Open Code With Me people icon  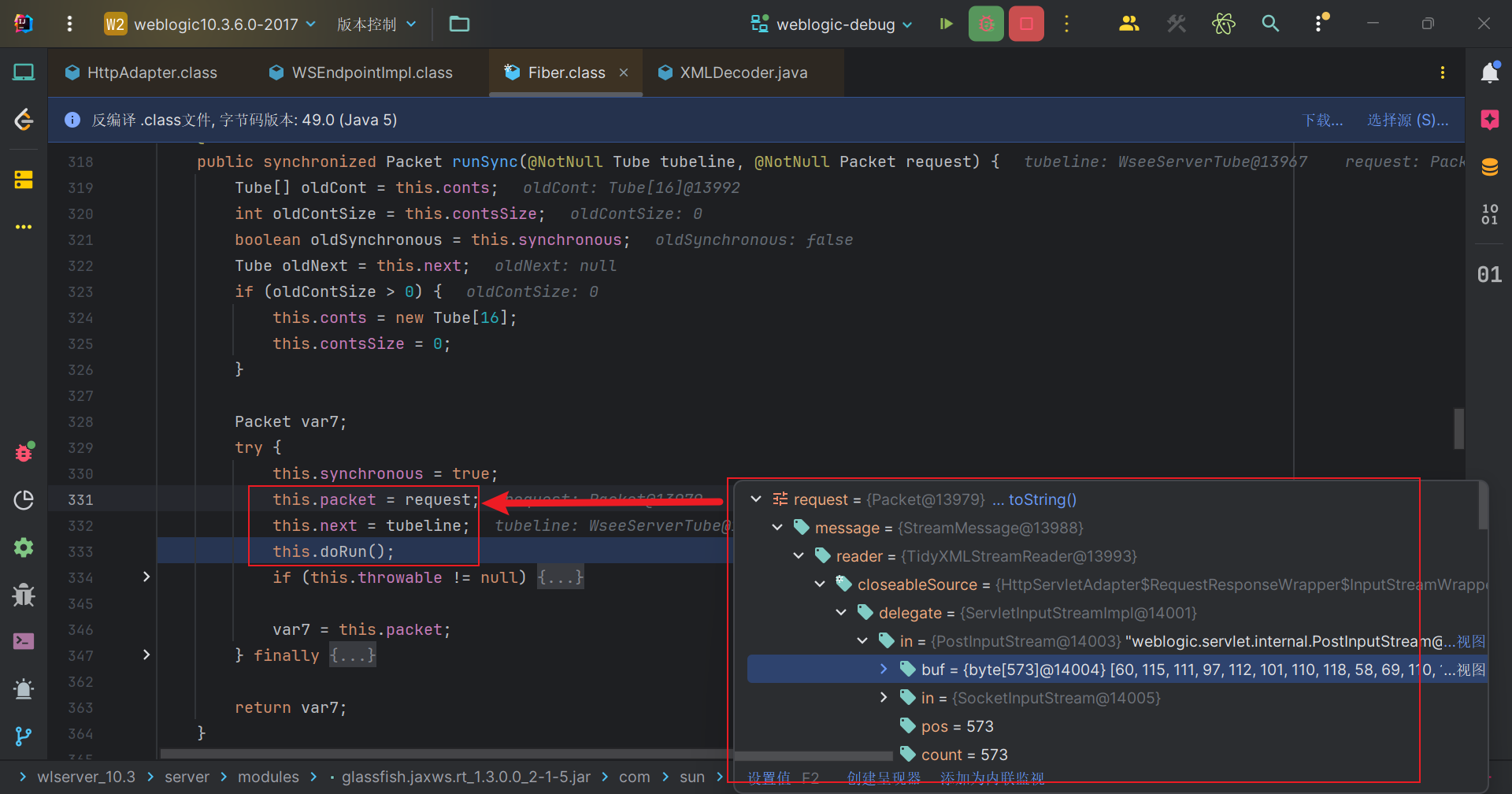click(1128, 24)
